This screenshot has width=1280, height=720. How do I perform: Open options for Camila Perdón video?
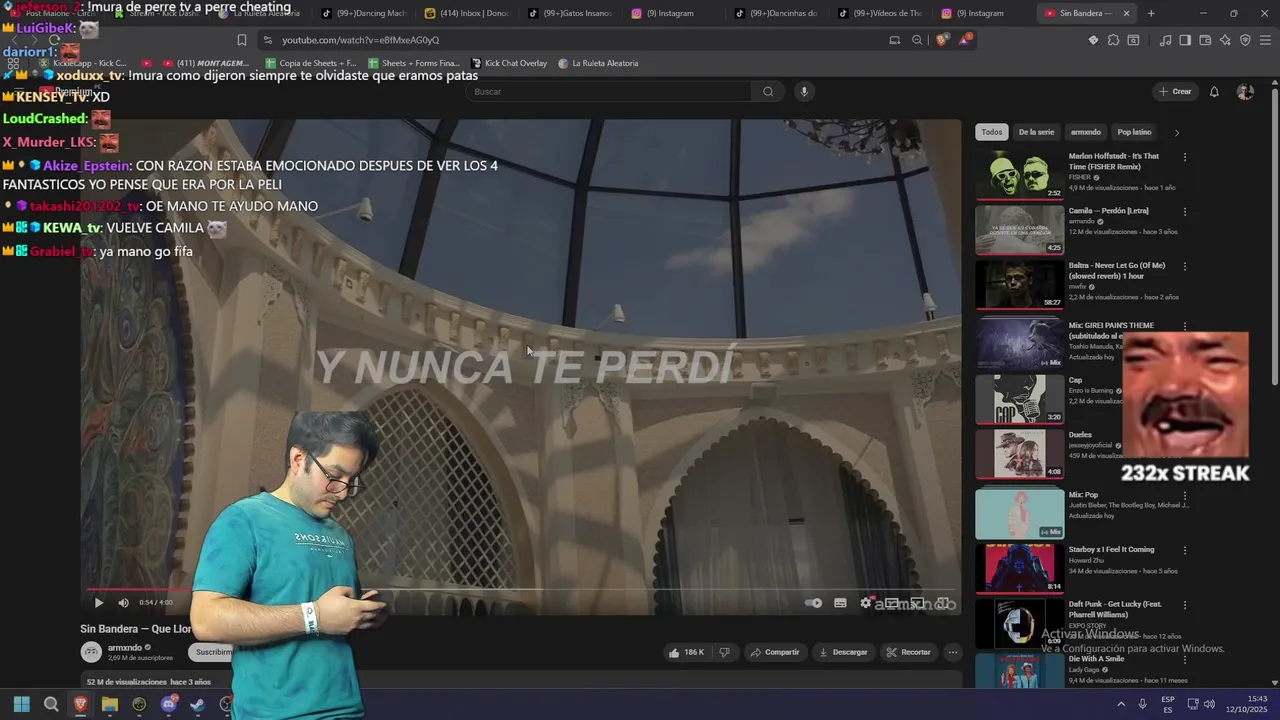1185,212
